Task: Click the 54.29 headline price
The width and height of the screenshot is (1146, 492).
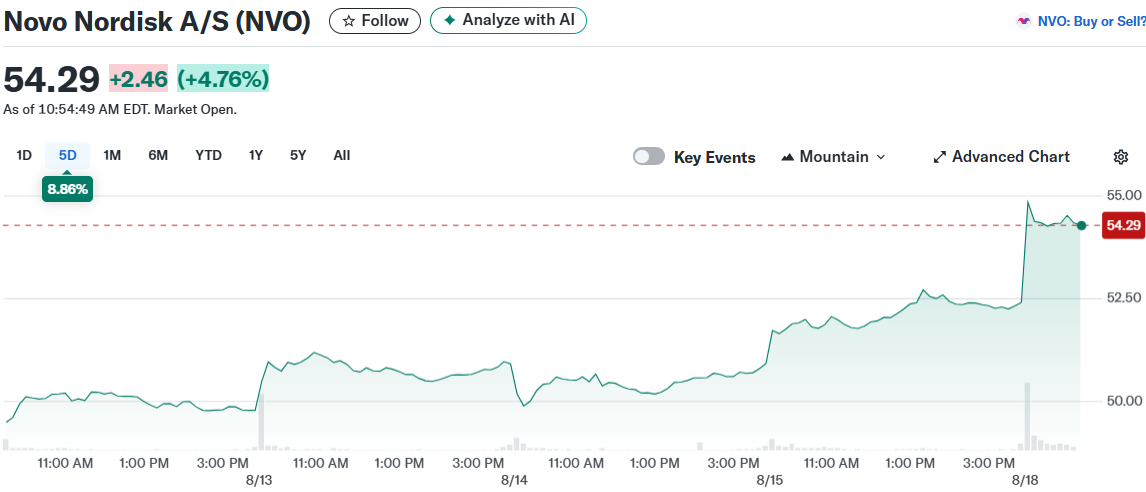Action: pyautogui.click(x=51, y=78)
